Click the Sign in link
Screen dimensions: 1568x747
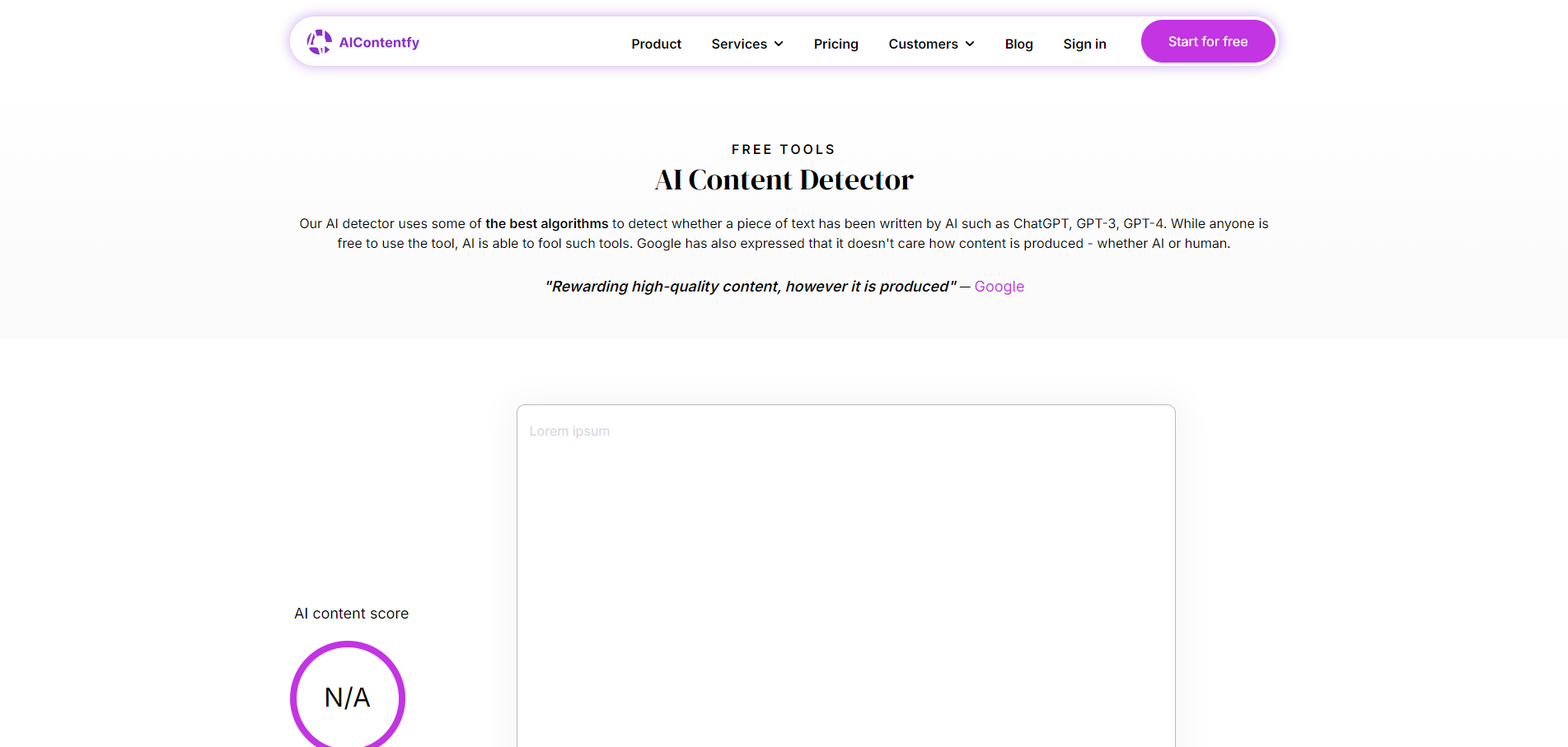1084,44
